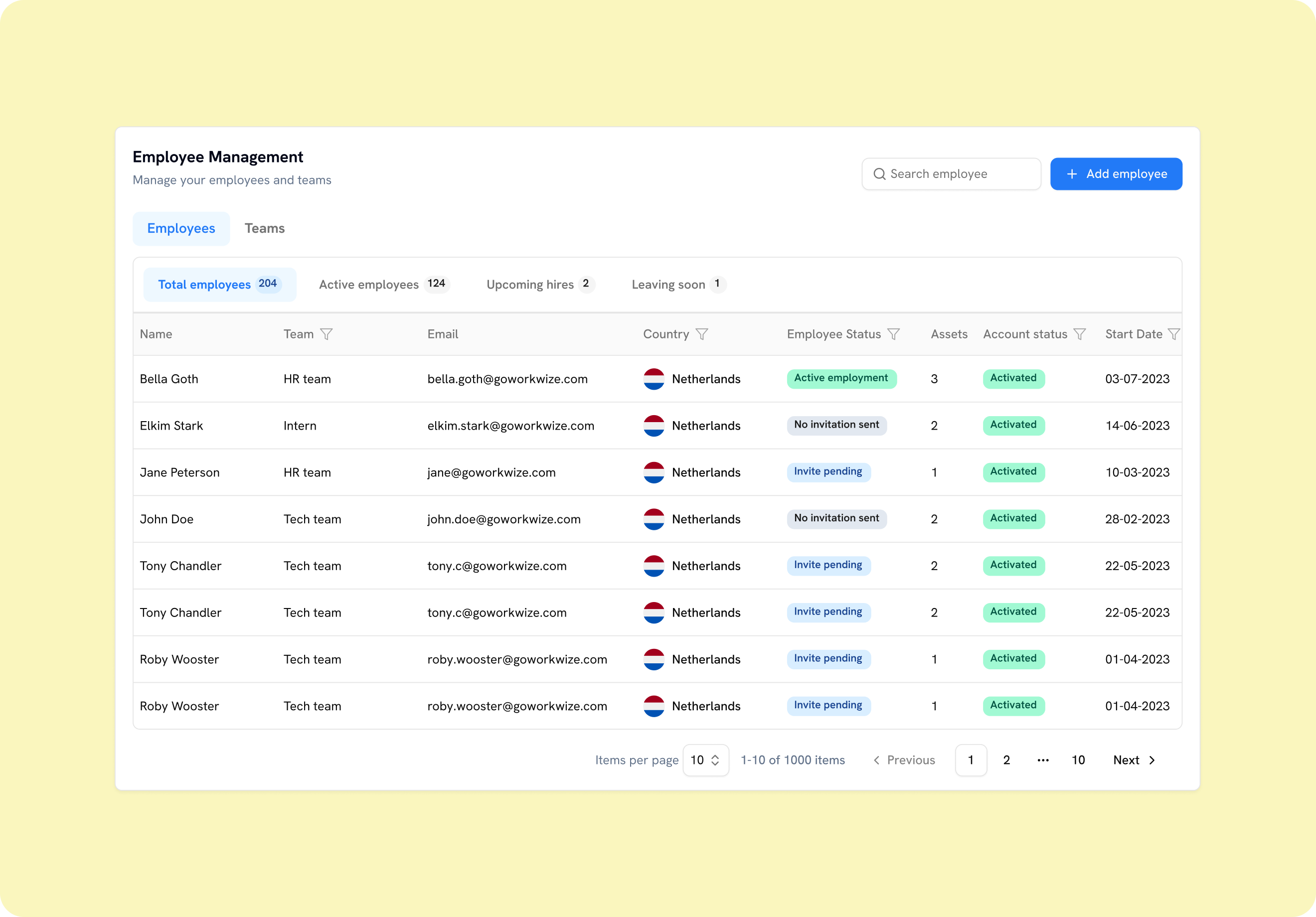Click the Email column header

(x=443, y=334)
